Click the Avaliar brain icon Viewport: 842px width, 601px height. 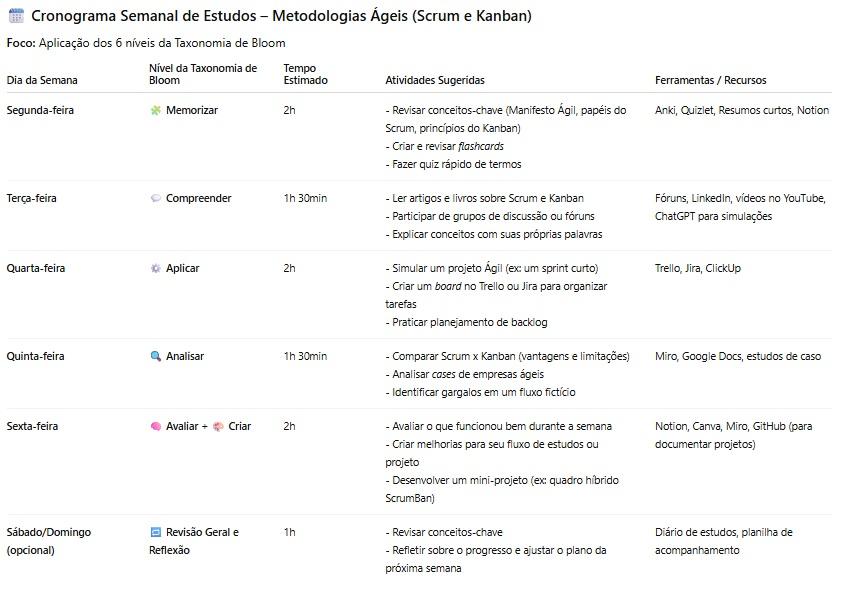pyautogui.click(x=155, y=426)
